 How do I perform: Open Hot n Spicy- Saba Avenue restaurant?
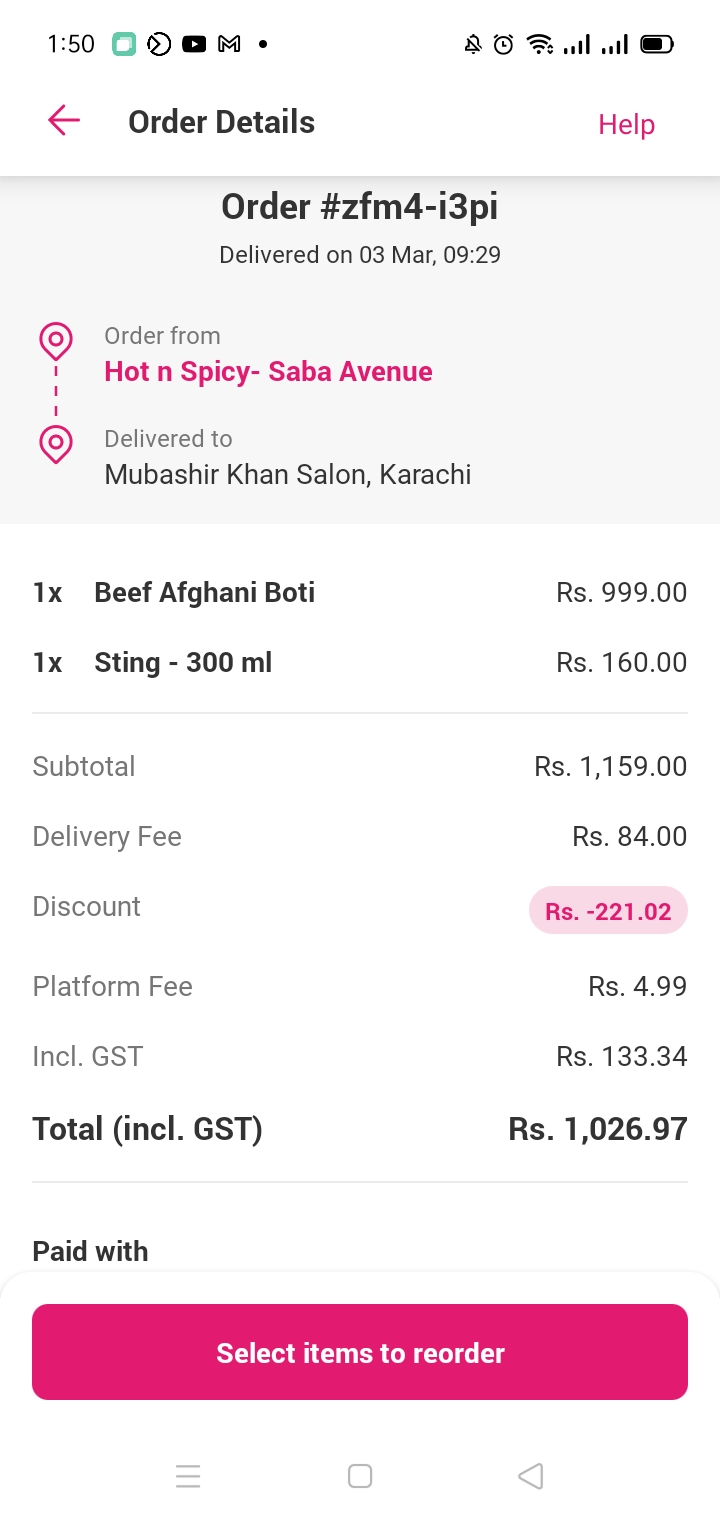pos(268,371)
